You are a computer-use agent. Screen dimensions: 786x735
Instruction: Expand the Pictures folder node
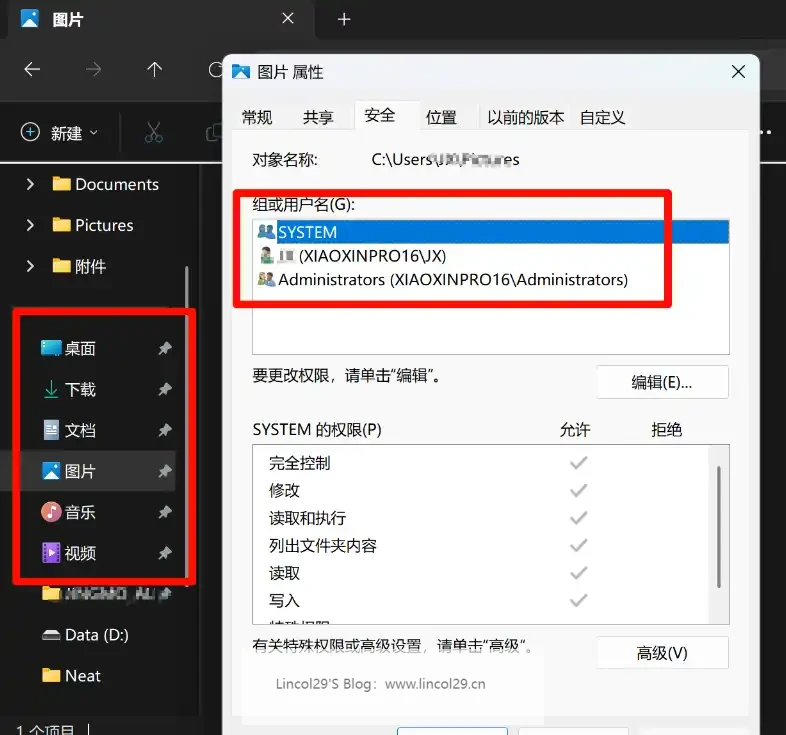tap(30, 225)
